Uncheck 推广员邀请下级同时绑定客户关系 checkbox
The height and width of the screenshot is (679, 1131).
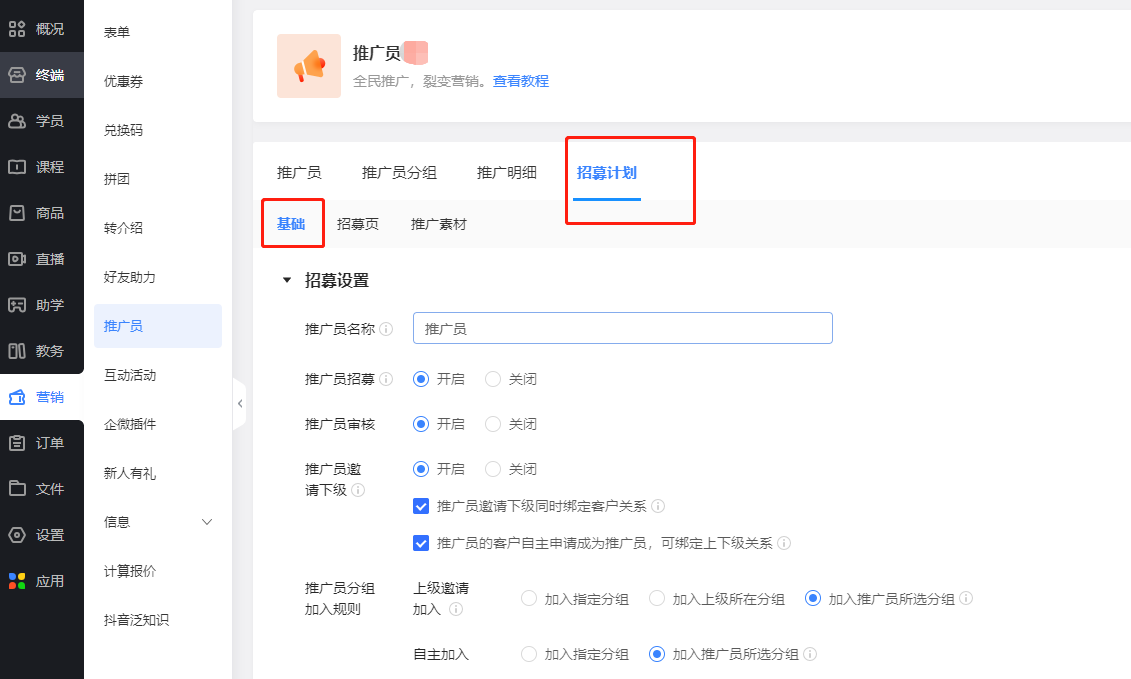[x=421, y=506]
